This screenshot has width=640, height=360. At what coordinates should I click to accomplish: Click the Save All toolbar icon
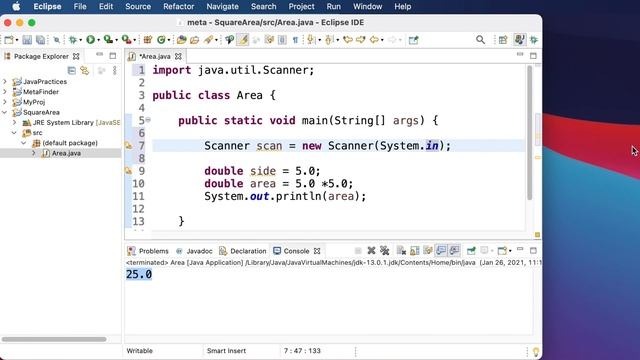pos(40,40)
